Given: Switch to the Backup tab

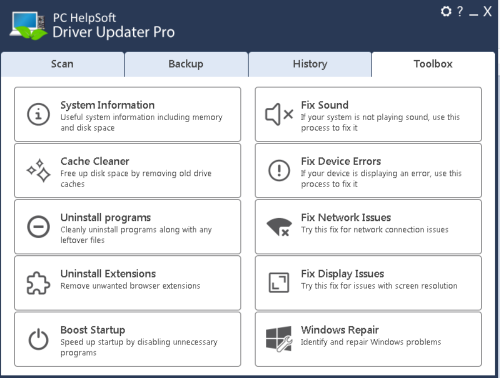Looking at the screenshot, I should tap(186, 64).
